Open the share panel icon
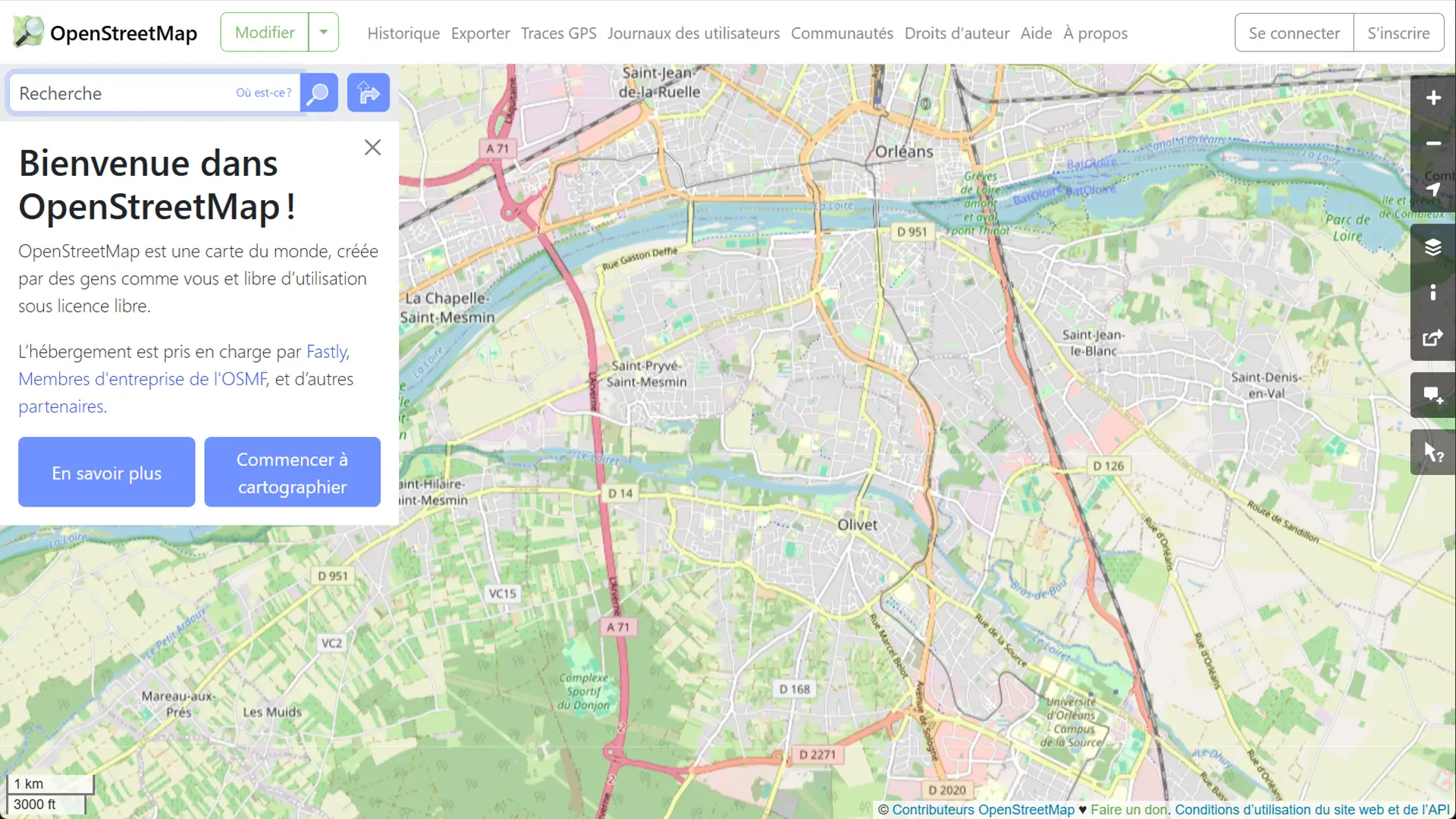This screenshot has height=819, width=1456. pyautogui.click(x=1432, y=338)
